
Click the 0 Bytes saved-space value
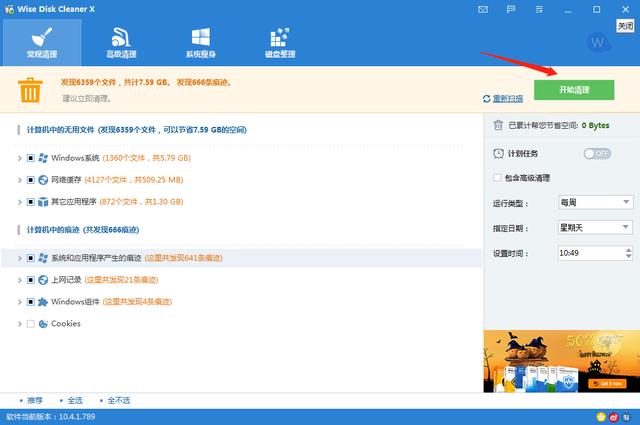[x=596, y=125]
